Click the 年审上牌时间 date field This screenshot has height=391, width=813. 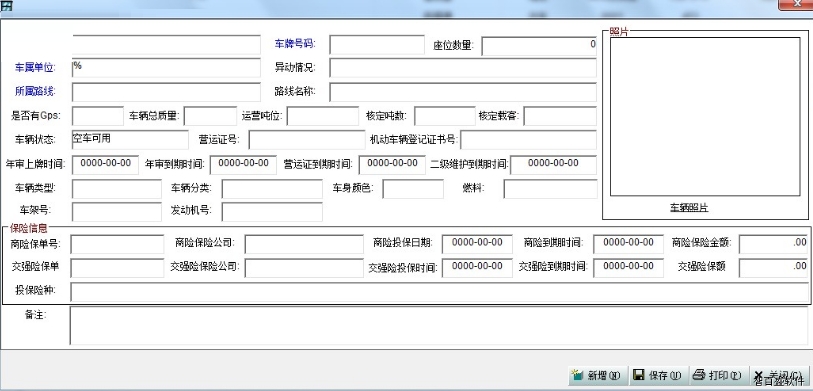tap(105, 164)
